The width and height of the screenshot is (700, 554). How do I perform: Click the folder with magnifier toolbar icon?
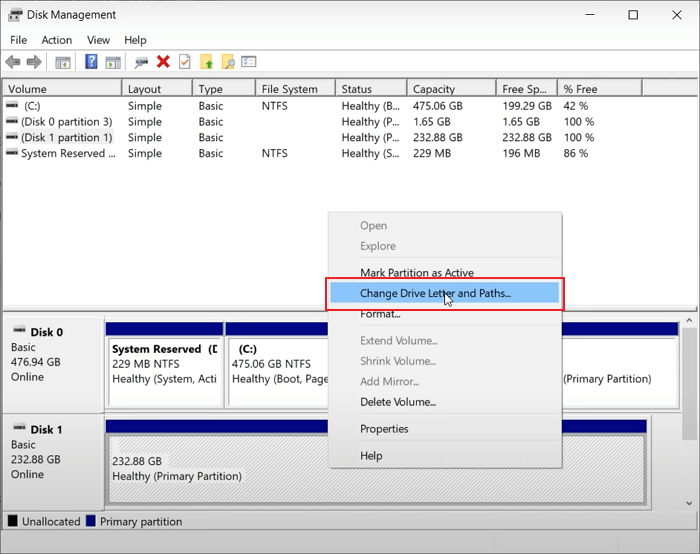[228, 62]
